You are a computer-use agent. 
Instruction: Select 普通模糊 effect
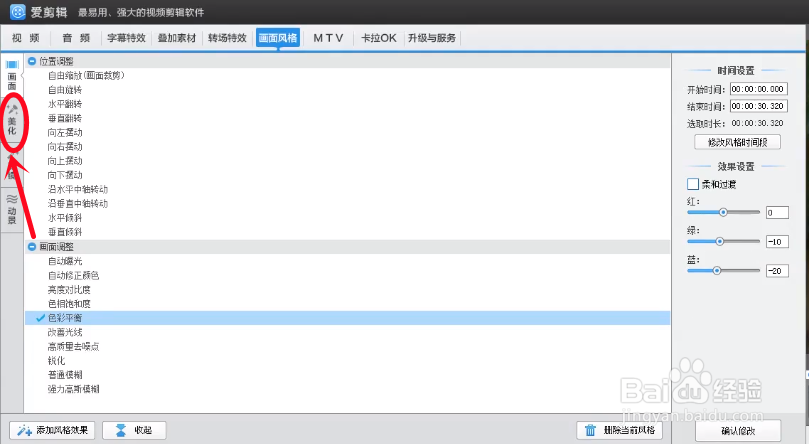coord(65,375)
